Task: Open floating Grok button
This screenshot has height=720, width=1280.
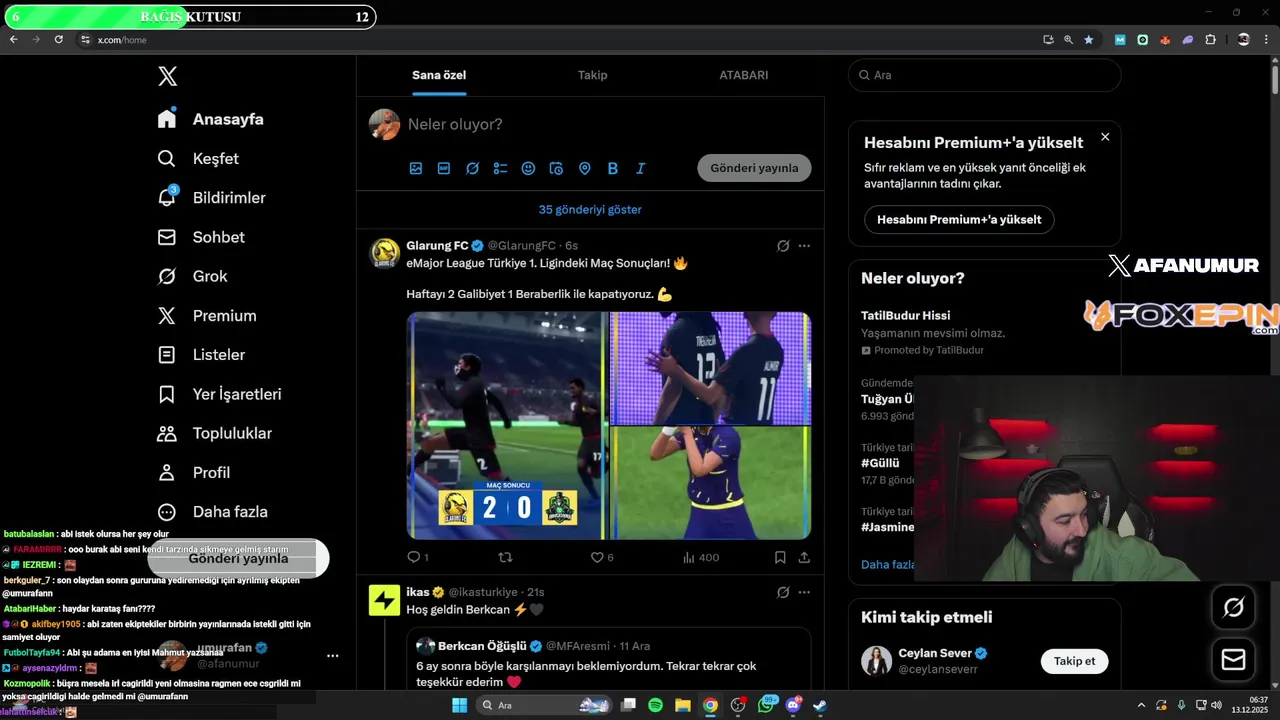Action: [x=1233, y=607]
